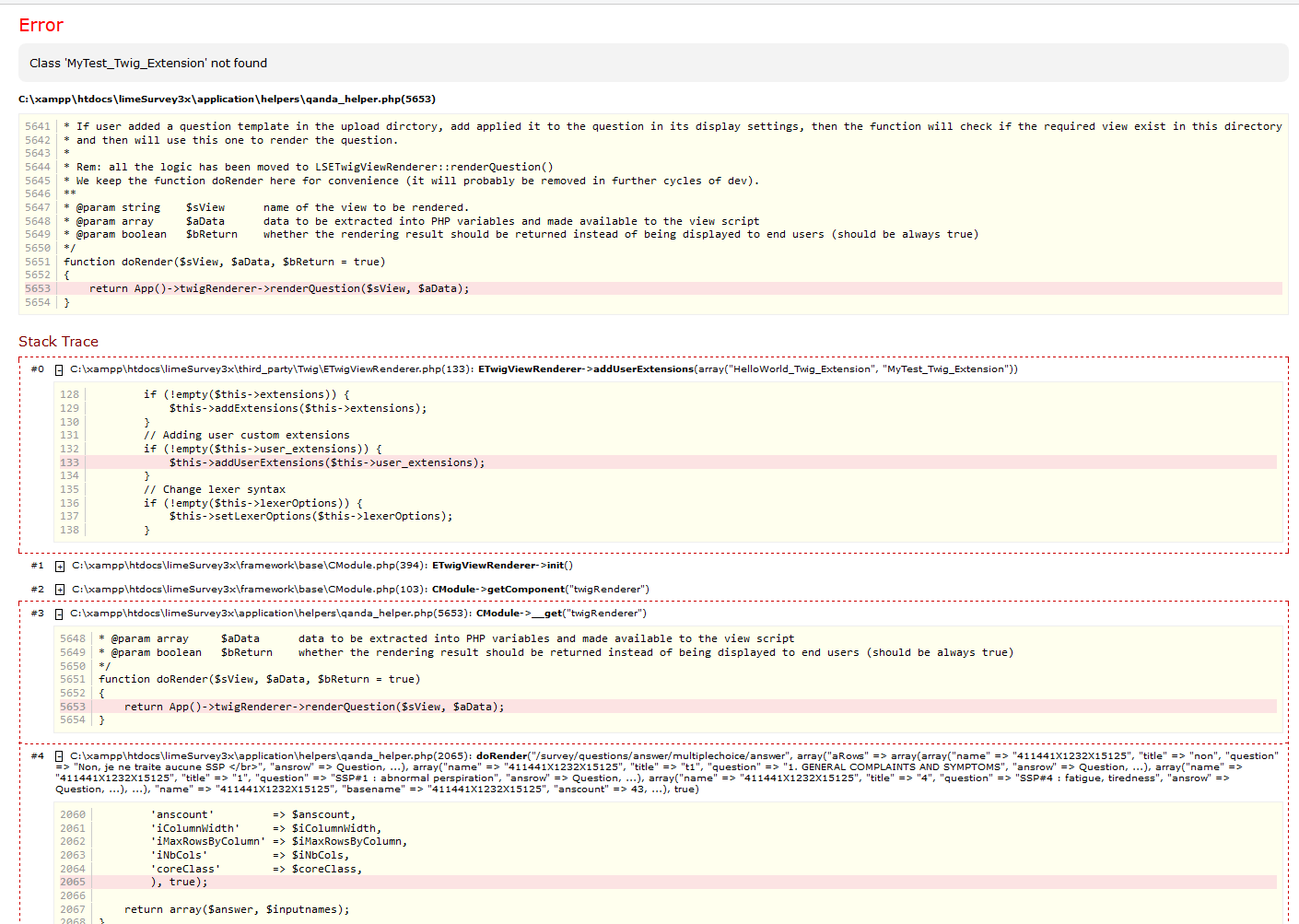This screenshot has width=1299, height=924.
Task: Click the ETwigViewRenderer.php(133) trace path
Action: click(x=272, y=369)
